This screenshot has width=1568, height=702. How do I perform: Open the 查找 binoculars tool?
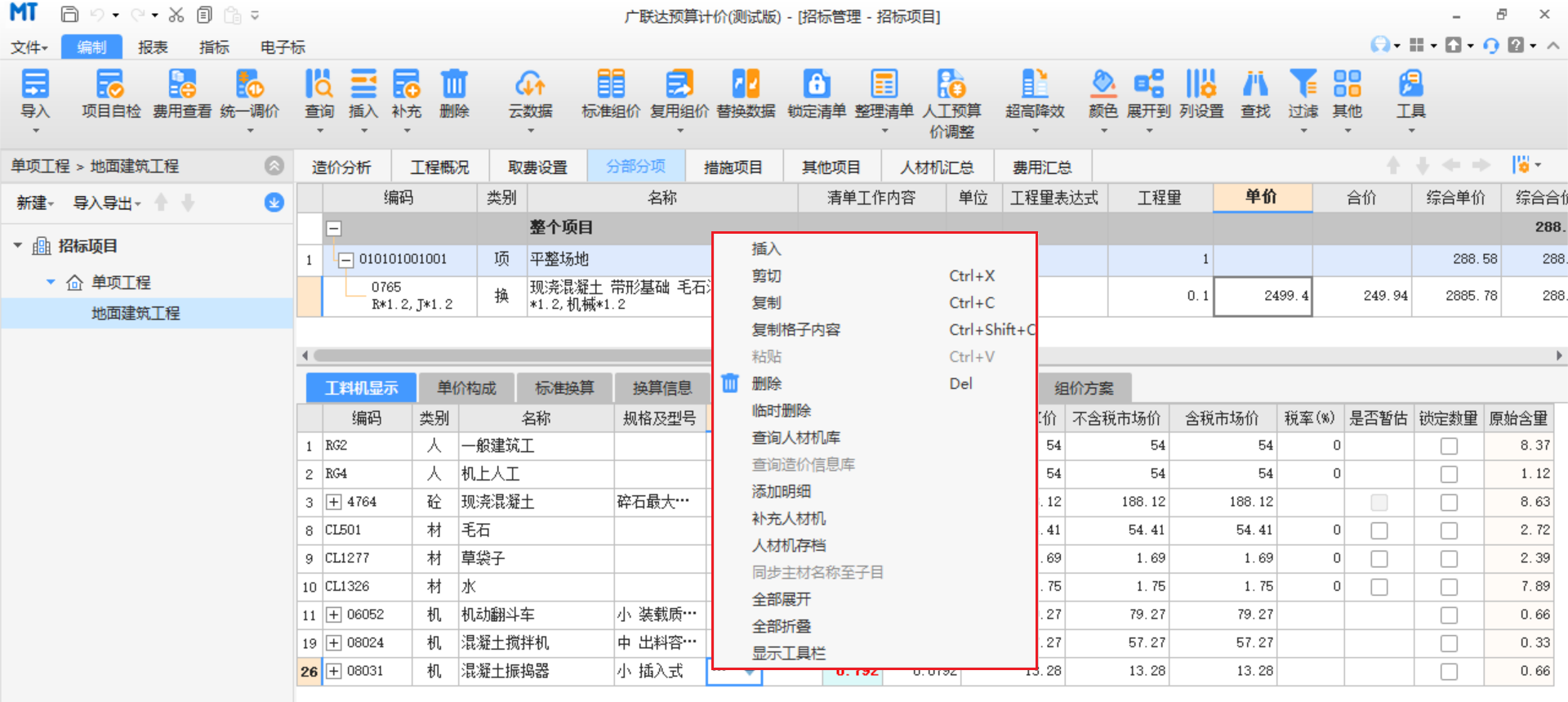[1255, 85]
